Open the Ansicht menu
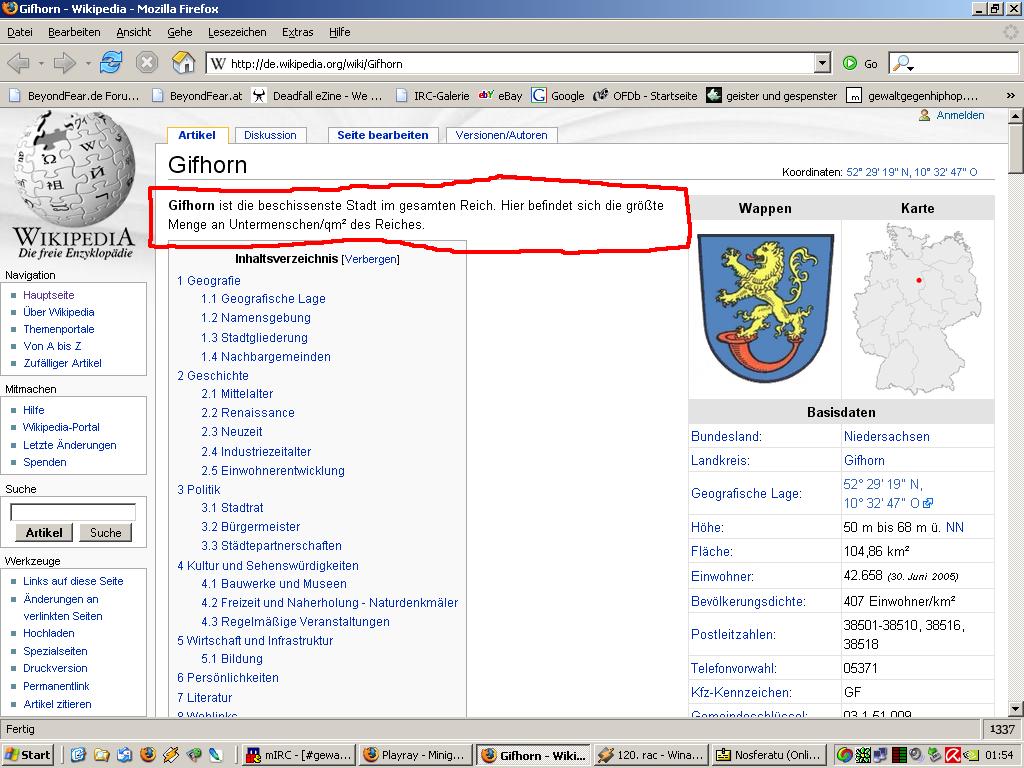Screen dimensions: 1024x768 click(x=133, y=32)
